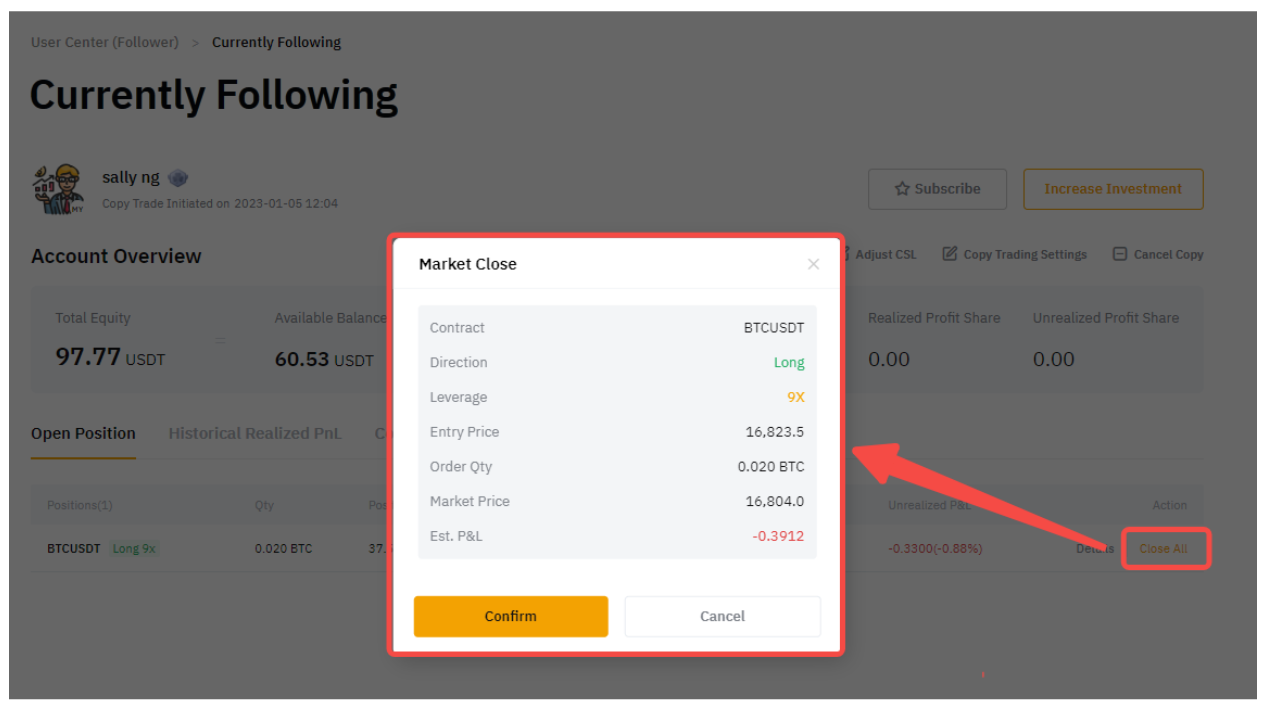Viewport: 1264px width, 708px height.
Task: Click the sally ng trader name
Action: click(130, 177)
